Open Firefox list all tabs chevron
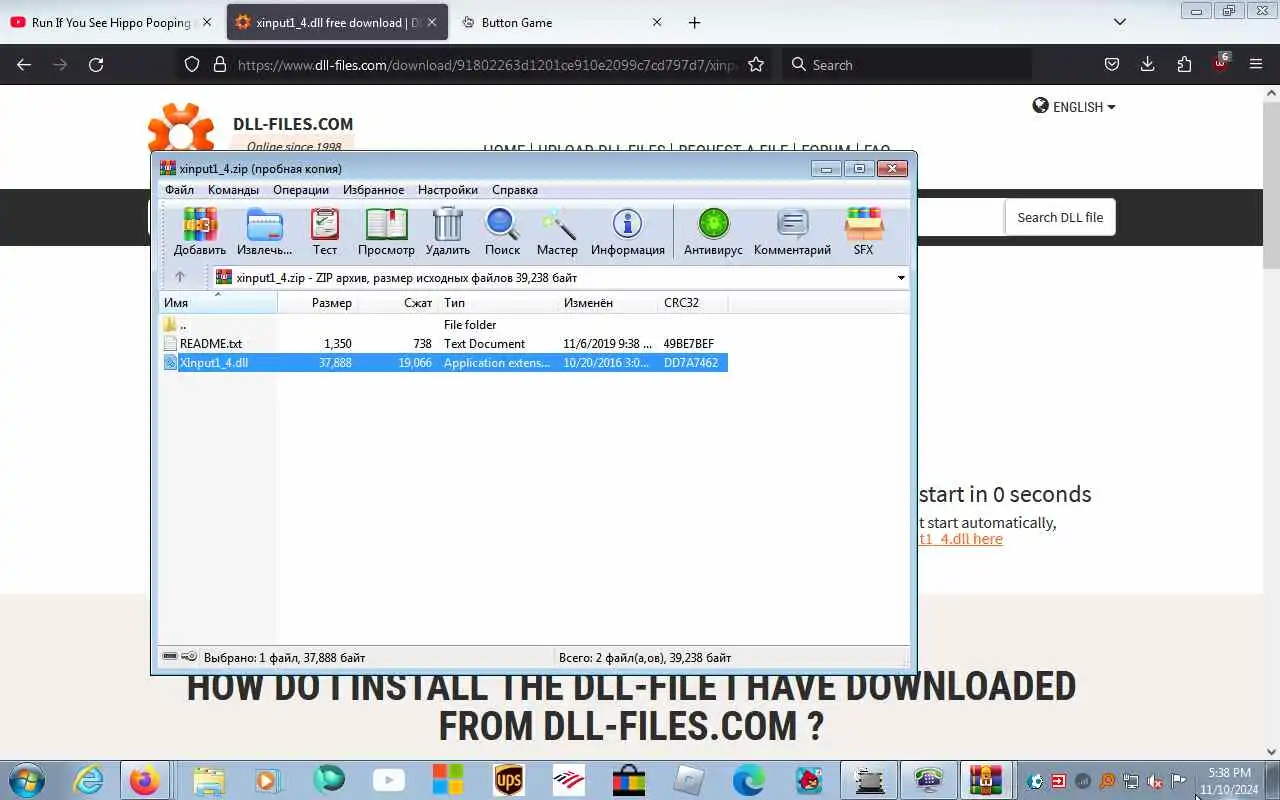 (x=1120, y=22)
